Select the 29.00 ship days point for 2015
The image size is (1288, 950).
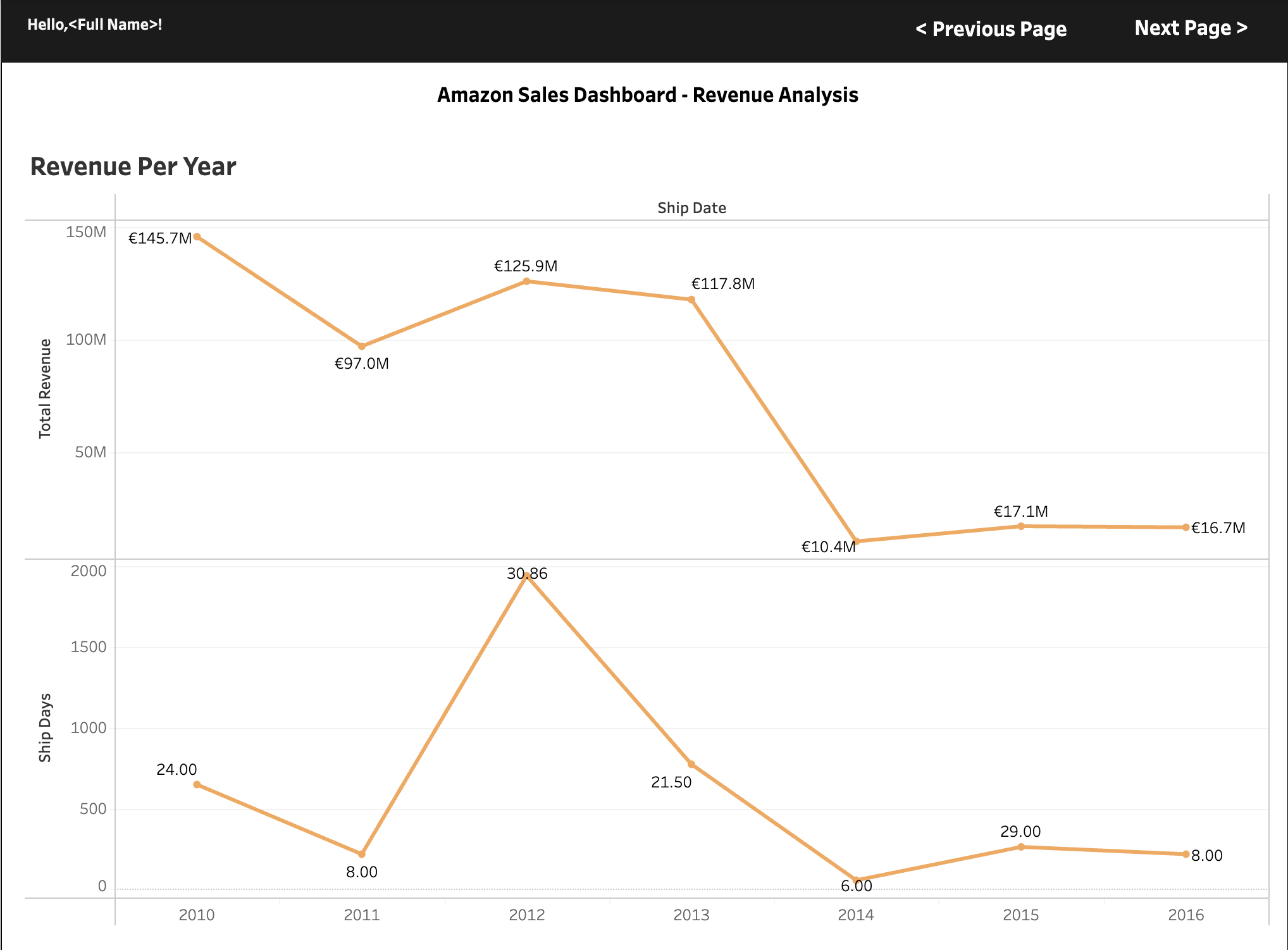pos(1021,847)
